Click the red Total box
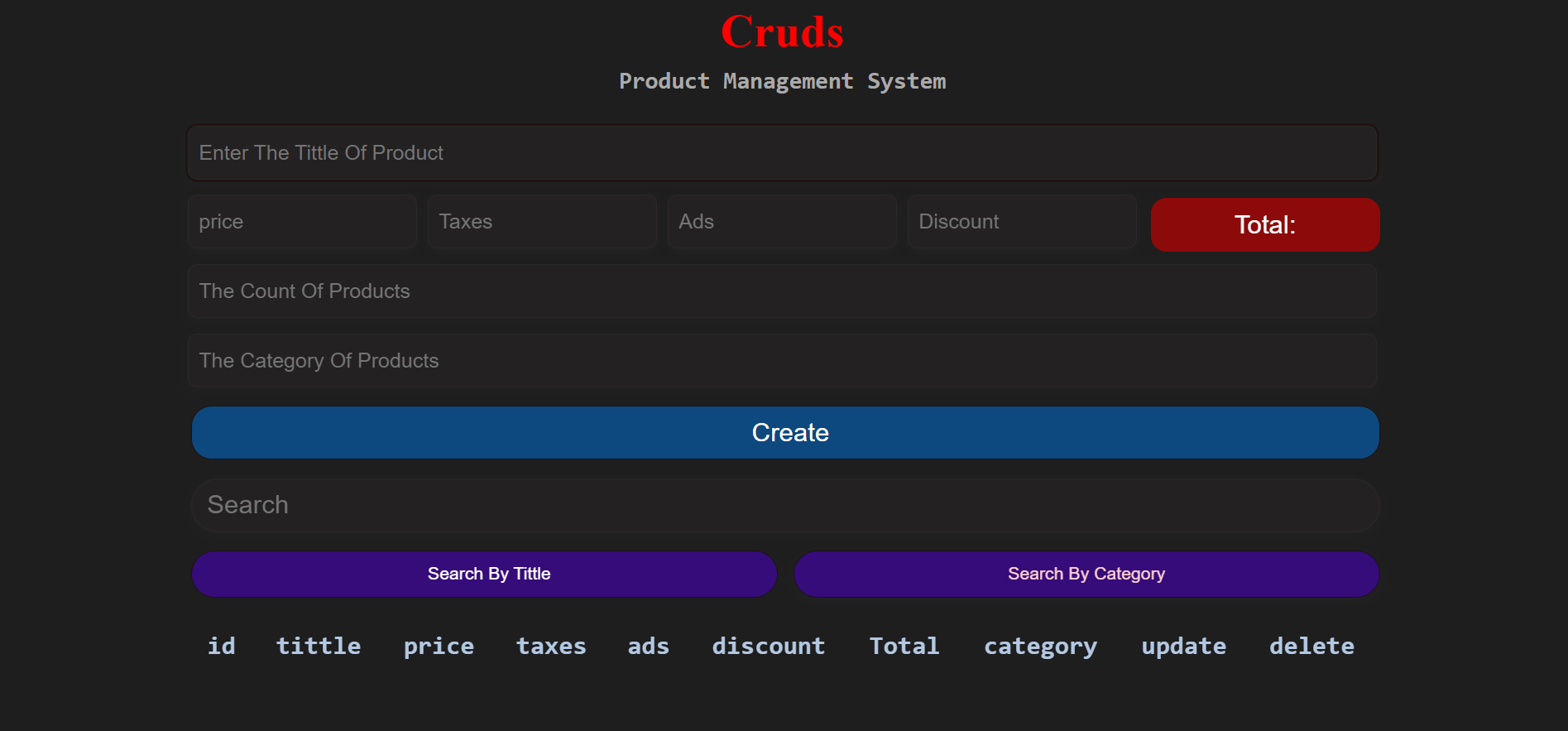The width and height of the screenshot is (1568, 731). (x=1265, y=224)
